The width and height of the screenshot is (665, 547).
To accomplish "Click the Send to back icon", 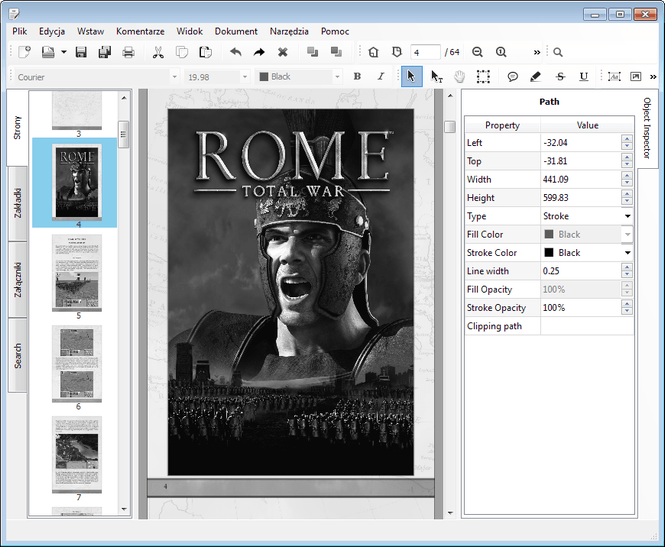I will [336, 52].
